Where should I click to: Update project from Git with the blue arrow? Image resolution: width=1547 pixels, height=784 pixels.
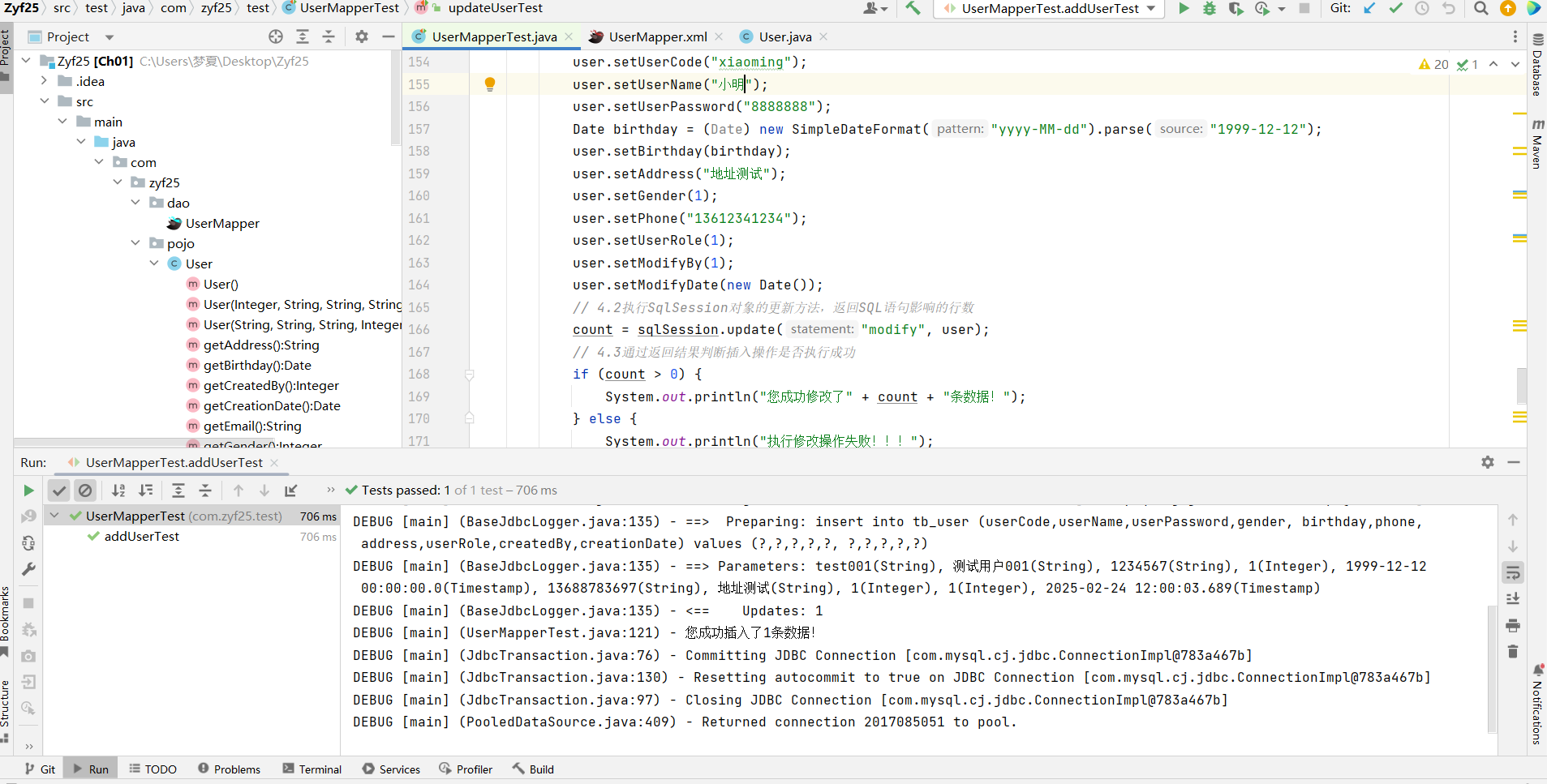click(x=1369, y=8)
